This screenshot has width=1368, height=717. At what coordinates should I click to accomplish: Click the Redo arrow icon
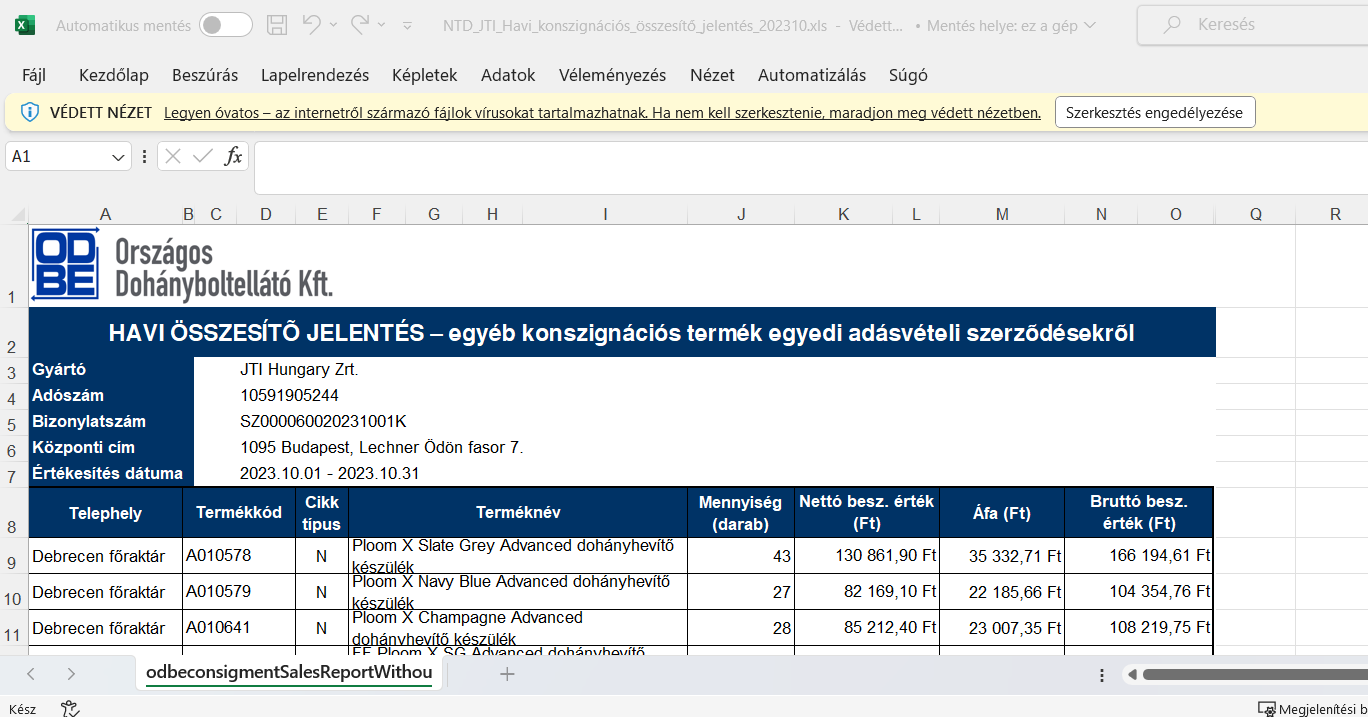[360, 24]
